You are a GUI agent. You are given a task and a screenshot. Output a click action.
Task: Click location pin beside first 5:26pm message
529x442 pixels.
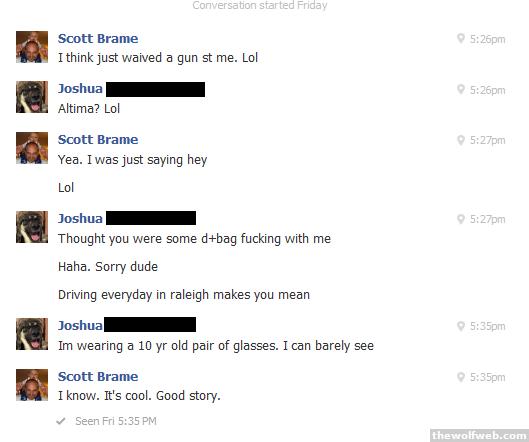tap(461, 38)
